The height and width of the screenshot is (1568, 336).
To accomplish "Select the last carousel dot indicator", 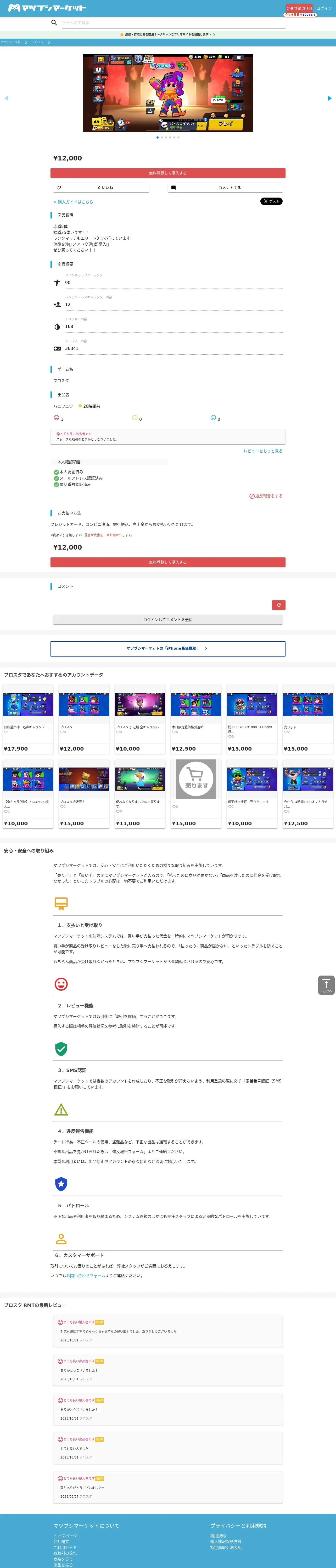I will pos(179,137).
